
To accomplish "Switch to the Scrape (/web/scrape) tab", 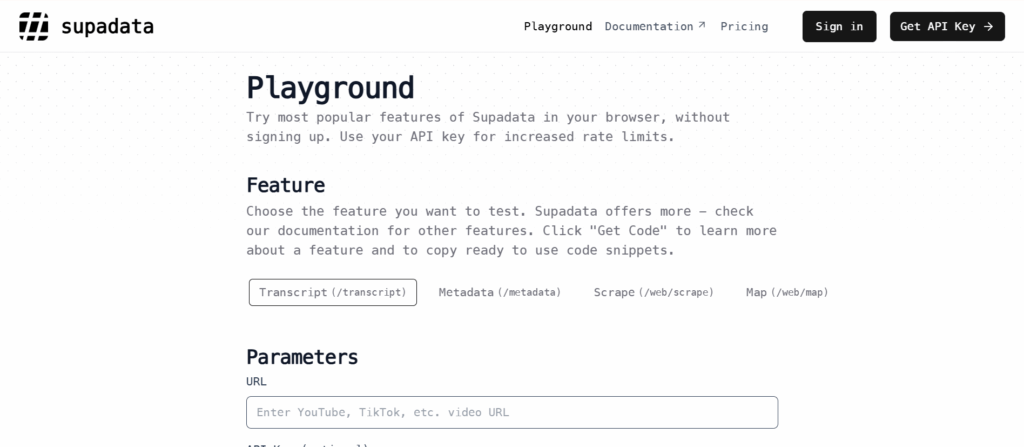I will click(653, 292).
